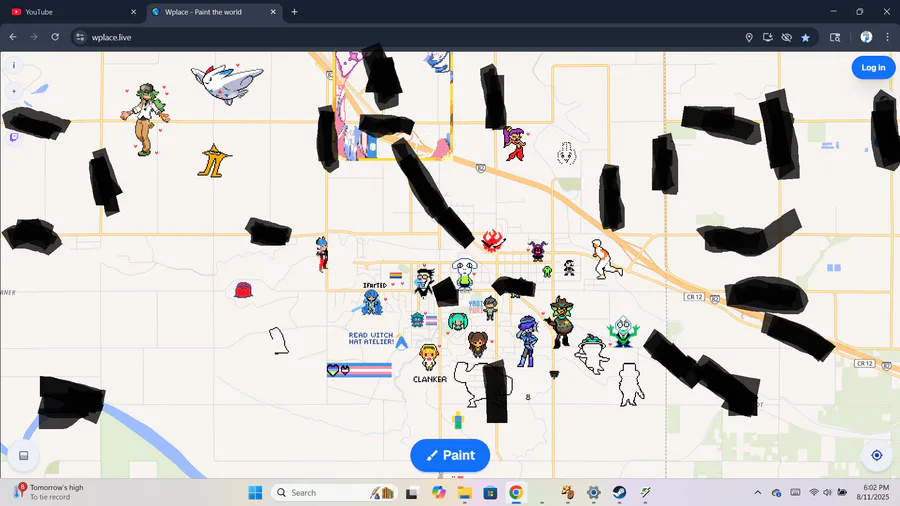The height and width of the screenshot is (506, 900).
Task: Open the Twitch icon on the map sidebar
Action: (14, 137)
